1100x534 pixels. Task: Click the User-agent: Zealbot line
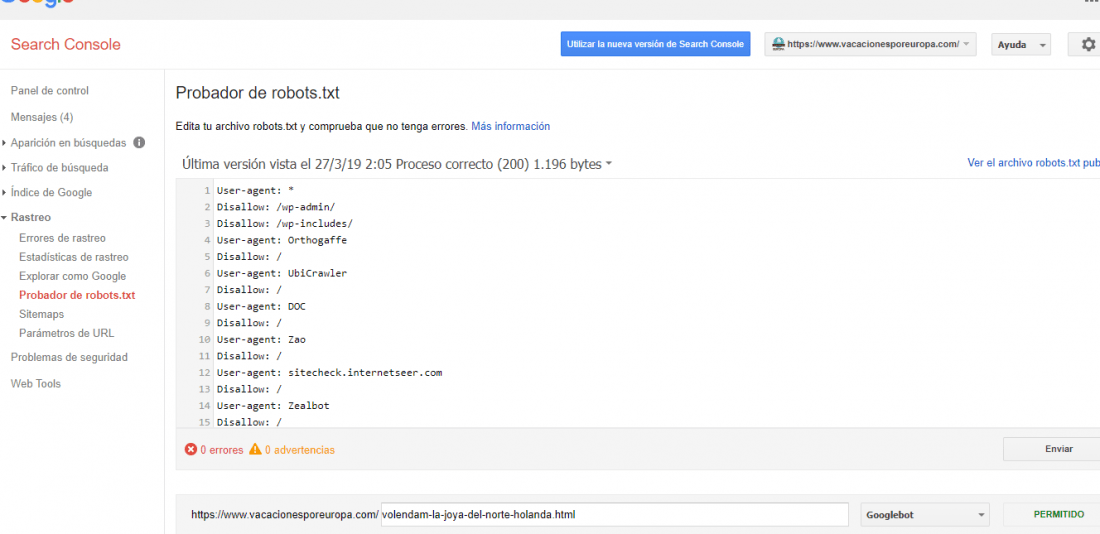click(x=274, y=406)
